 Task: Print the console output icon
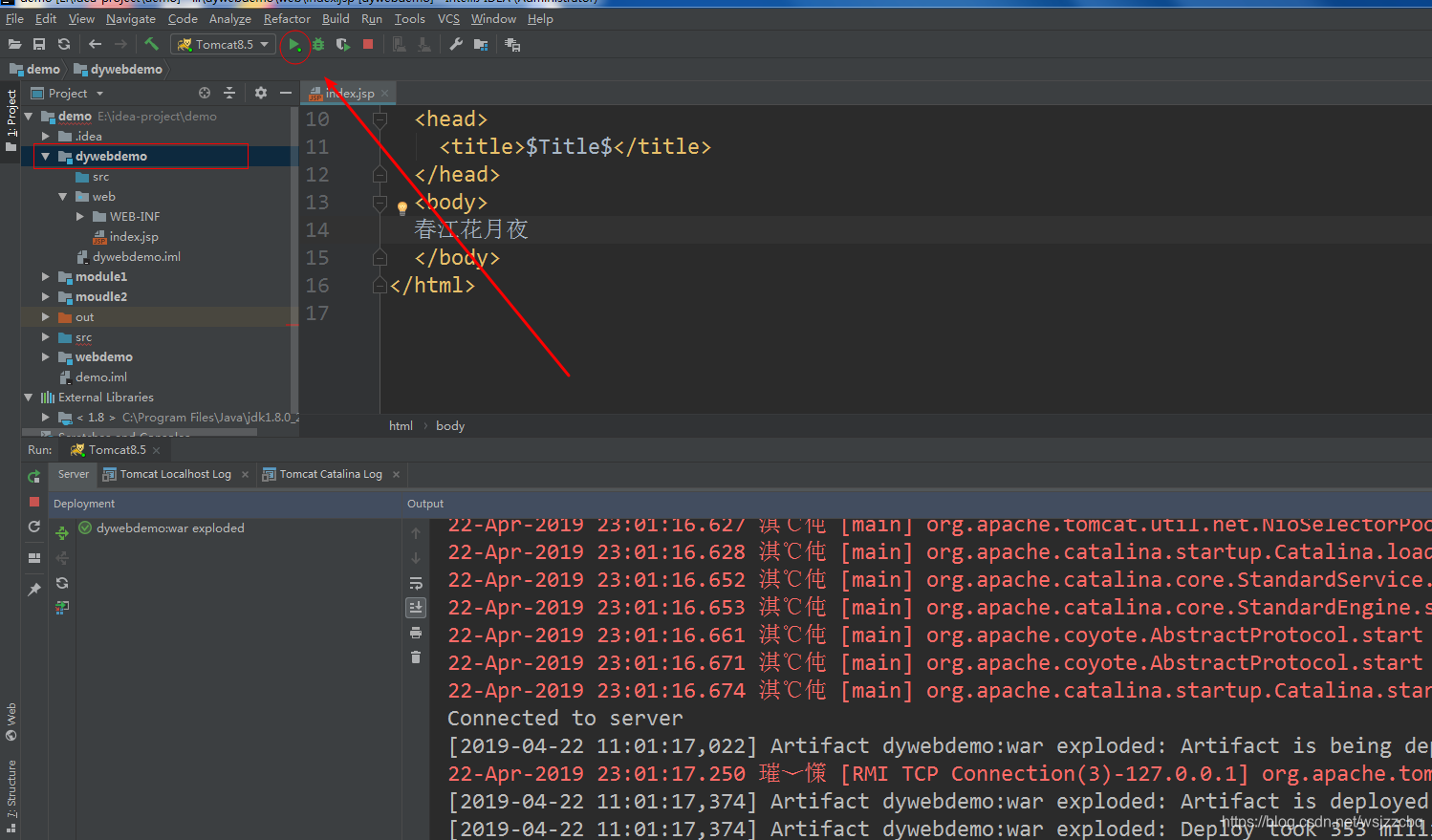coord(416,633)
